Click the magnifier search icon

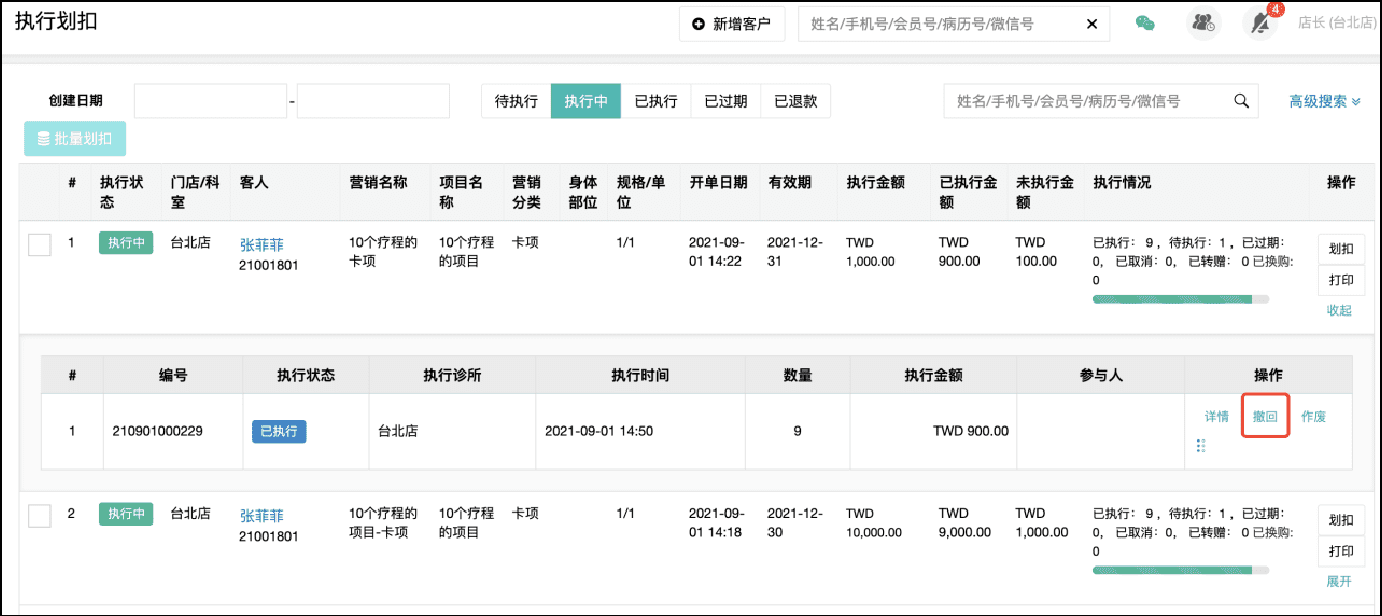tap(1241, 101)
